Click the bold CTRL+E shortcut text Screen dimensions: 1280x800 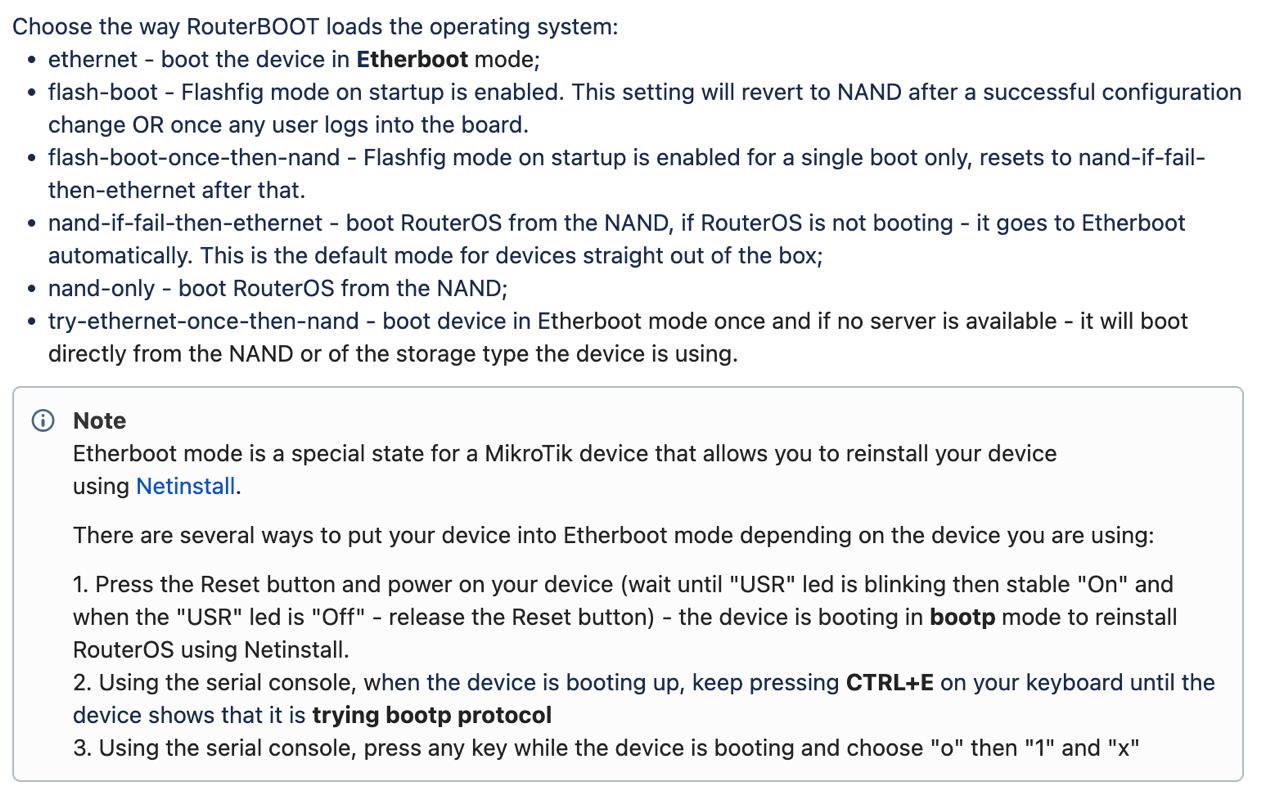point(889,683)
